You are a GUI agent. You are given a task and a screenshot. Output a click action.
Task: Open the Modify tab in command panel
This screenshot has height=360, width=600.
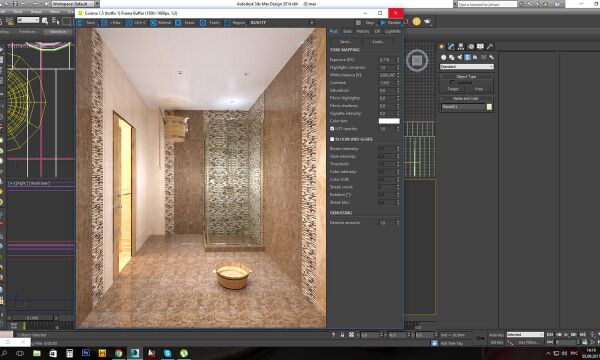tap(451, 46)
